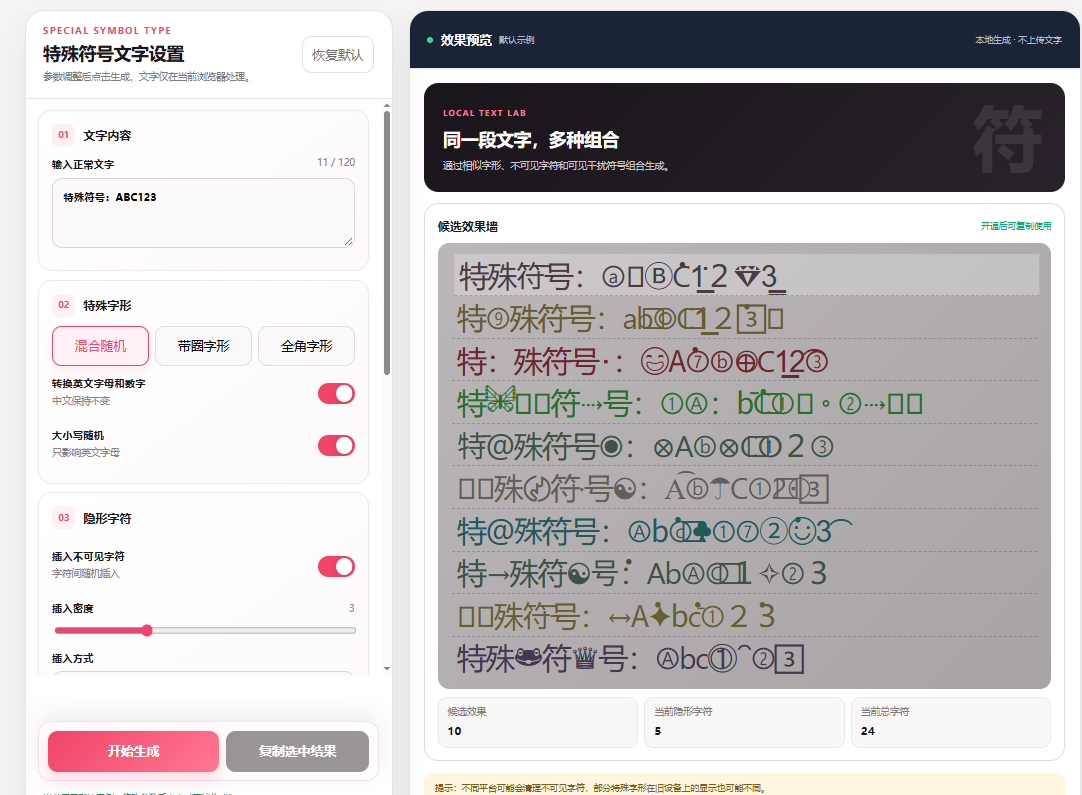
Task: Click the 候选效果墙 heading
Action: 468,226
